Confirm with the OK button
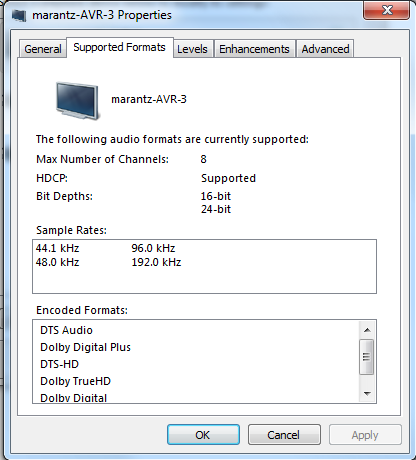 (203, 435)
